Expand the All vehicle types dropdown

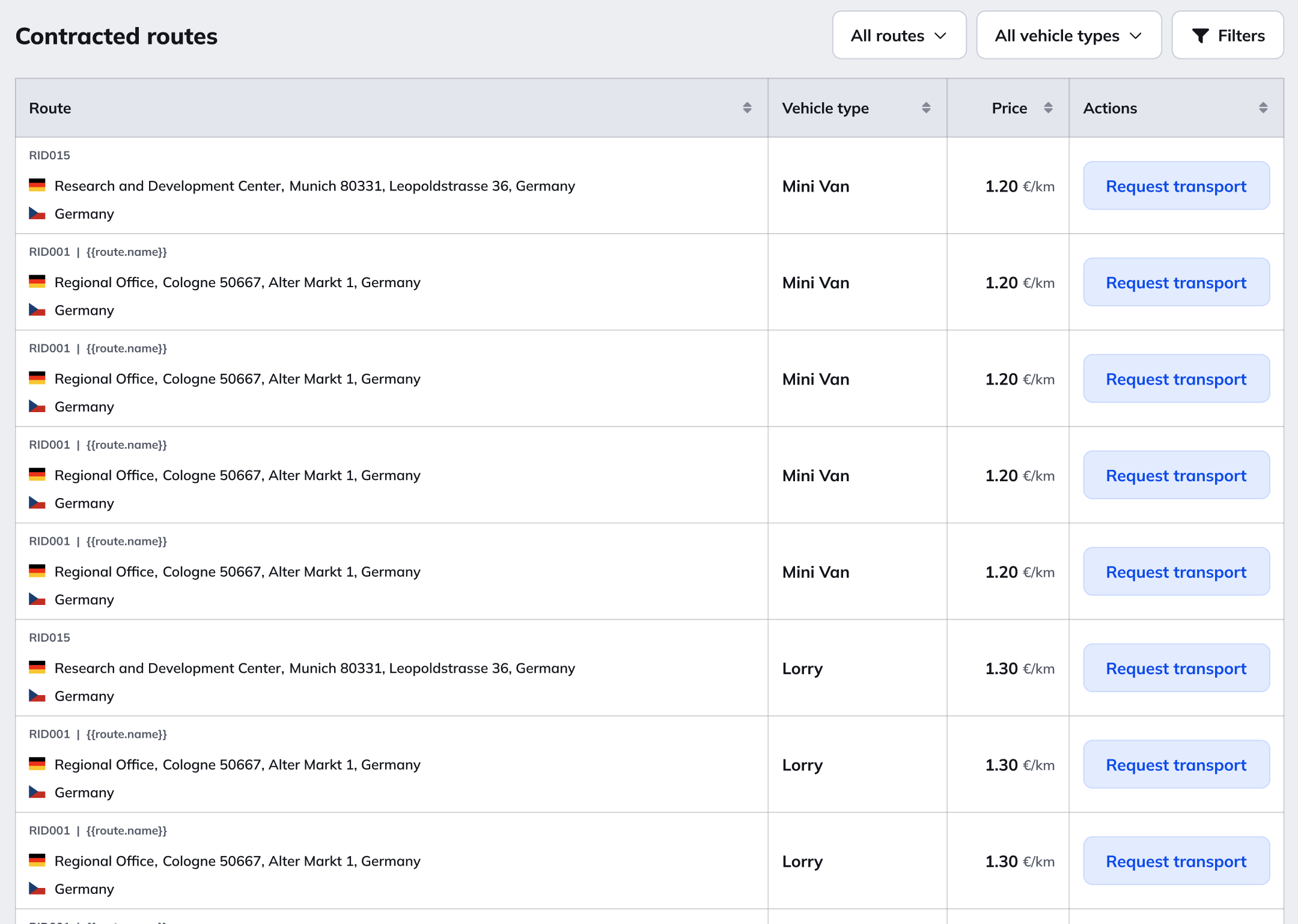[x=1068, y=35]
